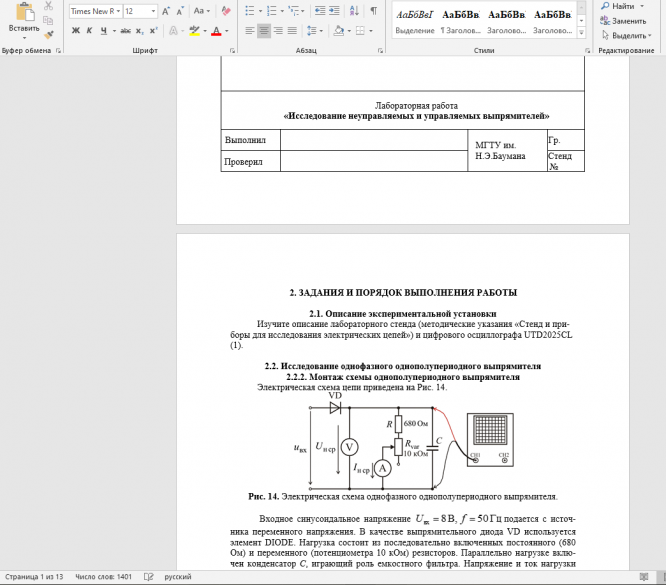Apply red font color
Viewport: 666px width, 585px height.
coord(216,31)
